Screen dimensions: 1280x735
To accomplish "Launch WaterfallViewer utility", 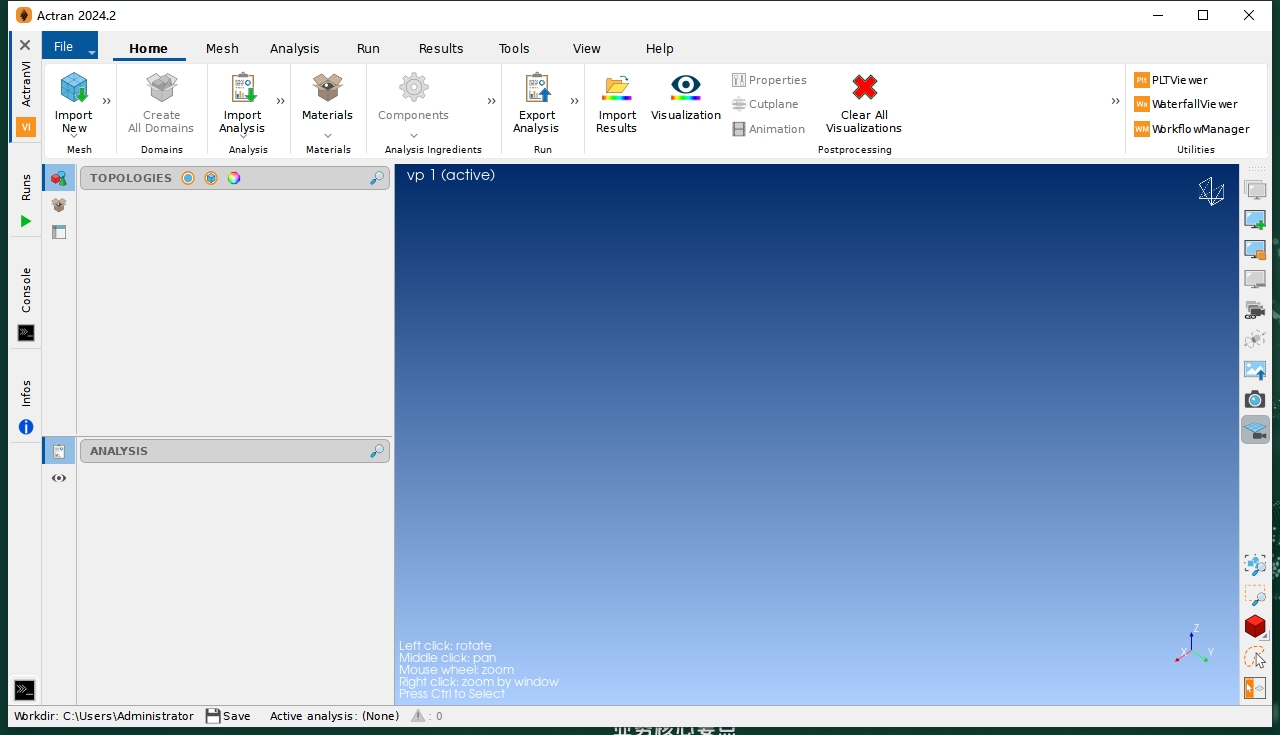I will point(1186,104).
